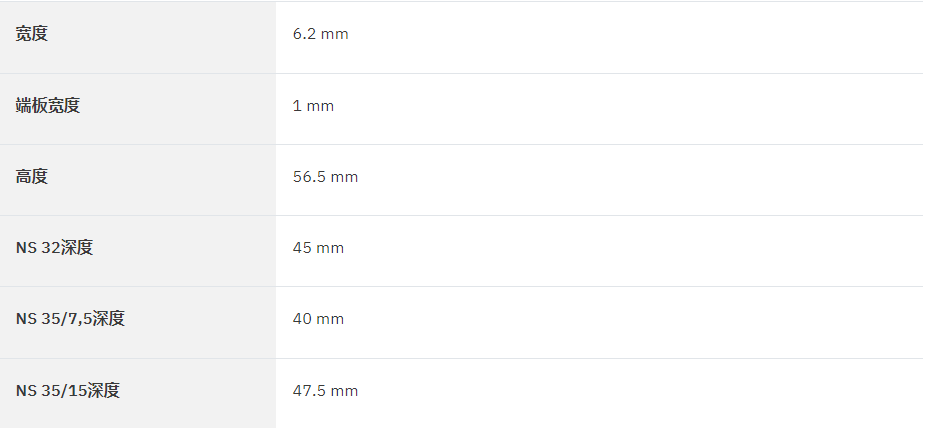932x428 pixels.
Task: Select the 40 mm depth value
Action: pos(318,319)
